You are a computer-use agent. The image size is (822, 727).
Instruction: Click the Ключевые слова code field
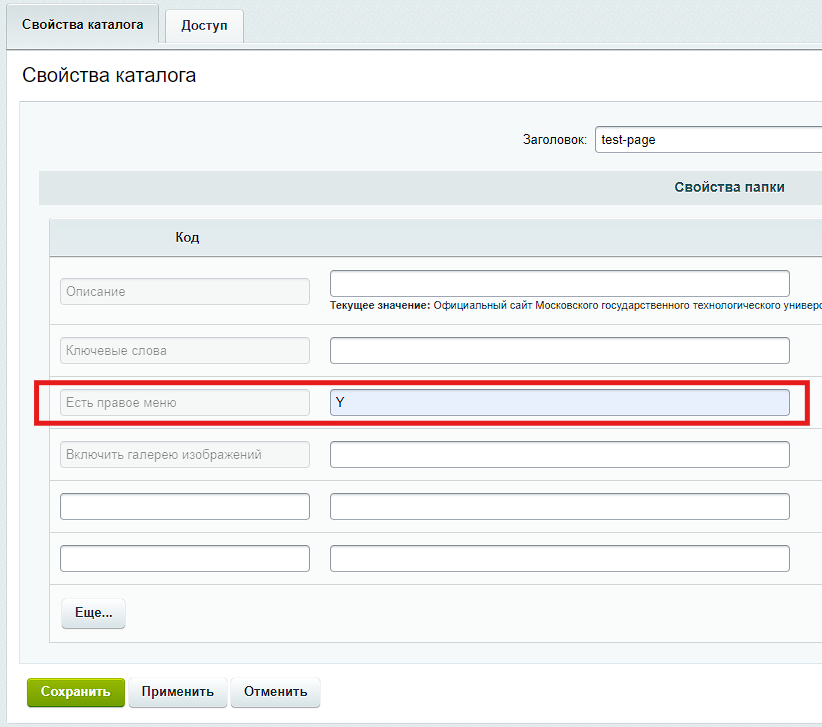tap(185, 351)
